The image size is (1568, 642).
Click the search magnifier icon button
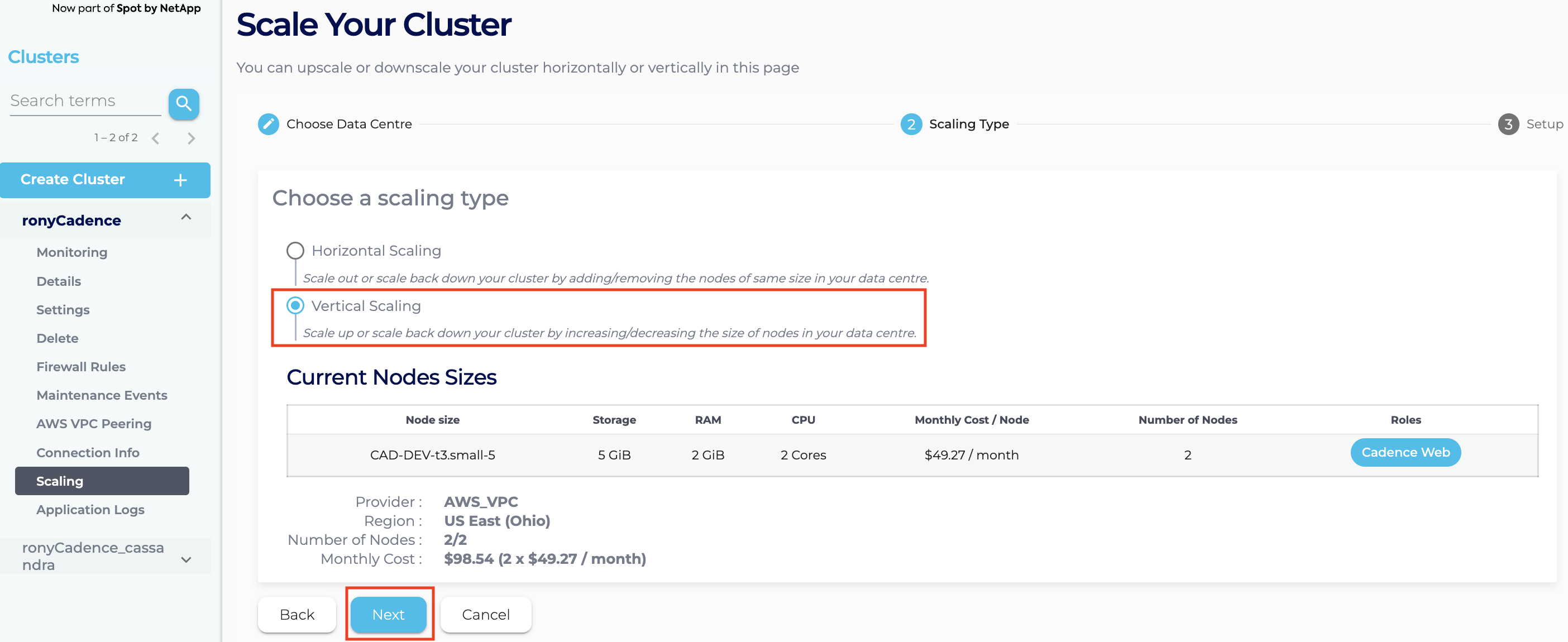click(183, 103)
